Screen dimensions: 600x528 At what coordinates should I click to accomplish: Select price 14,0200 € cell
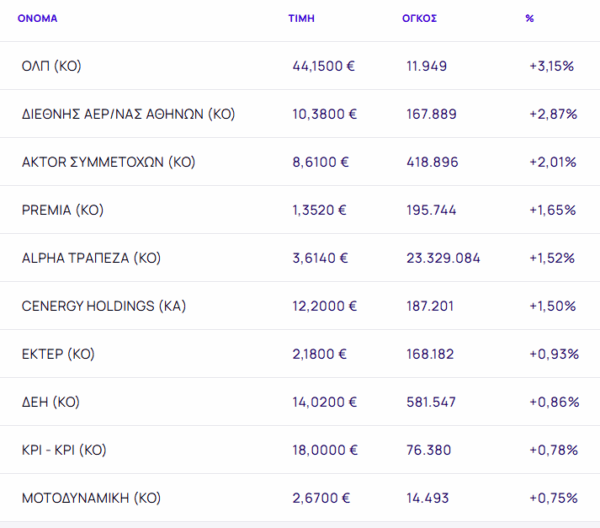pyautogui.click(x=324, y=402)
